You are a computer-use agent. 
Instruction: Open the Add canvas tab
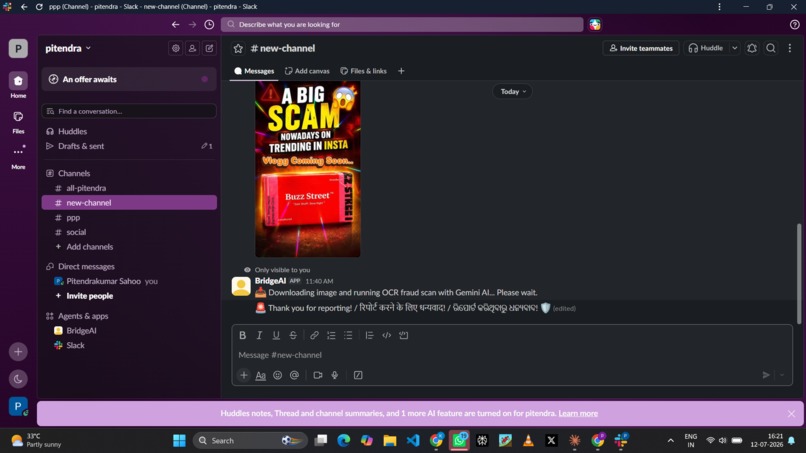(x=307, y=71)
